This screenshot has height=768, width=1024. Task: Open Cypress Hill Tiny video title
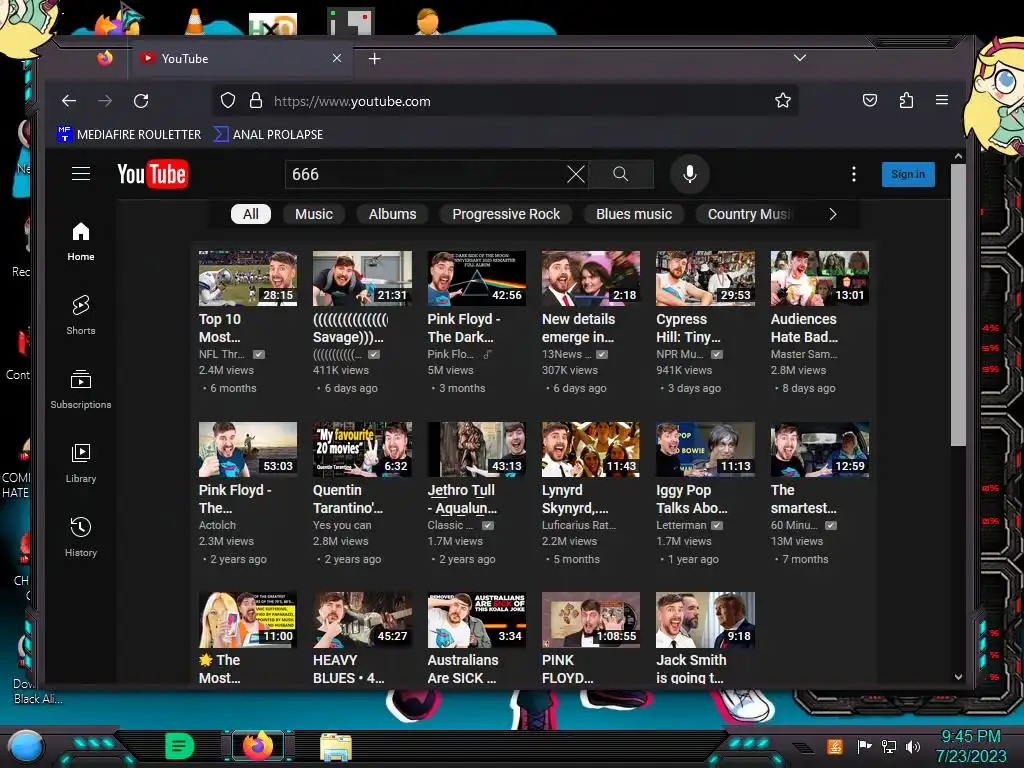coord(688,328)
